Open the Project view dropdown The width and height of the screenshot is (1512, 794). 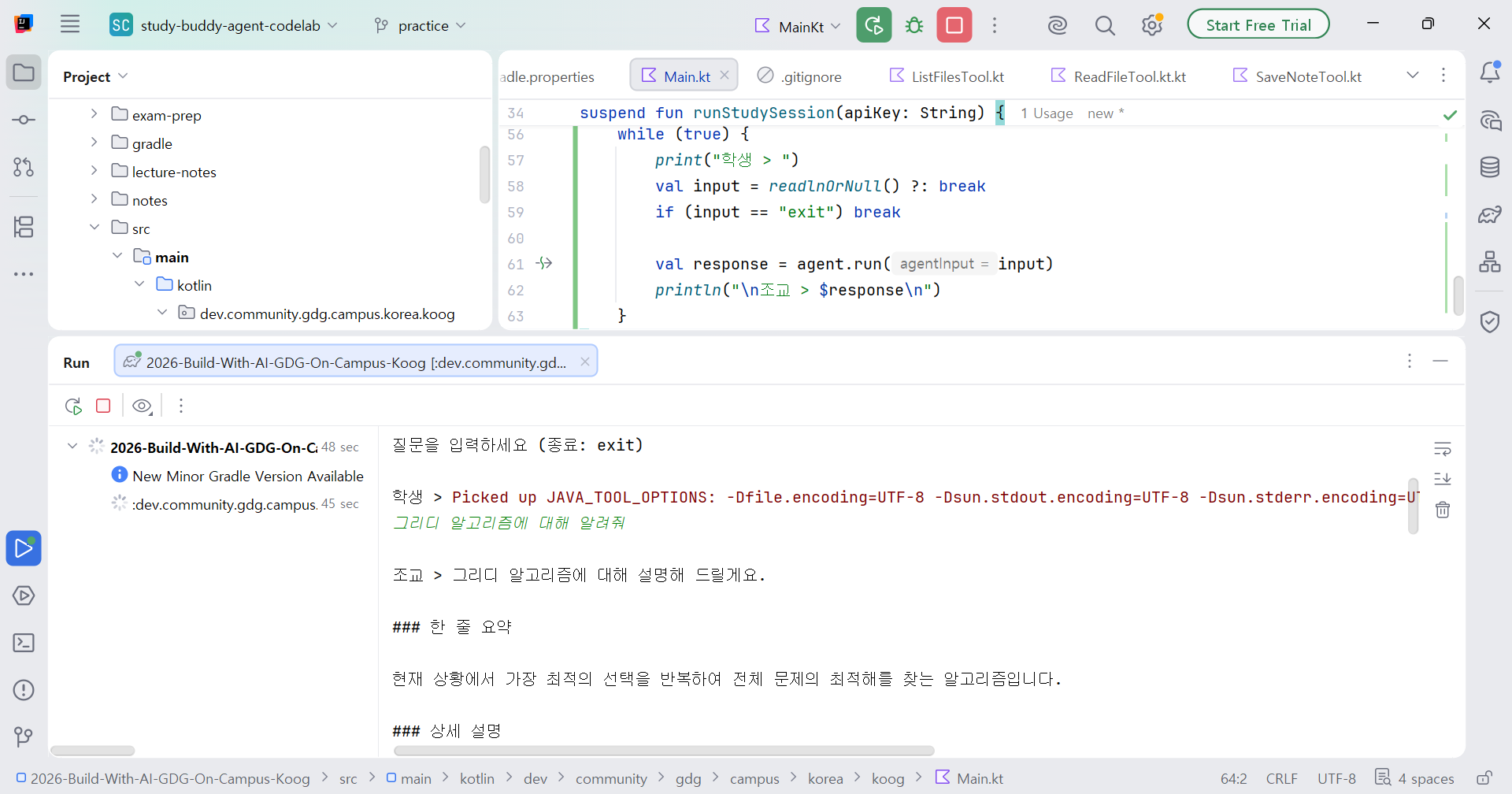(x=95, y=76)
